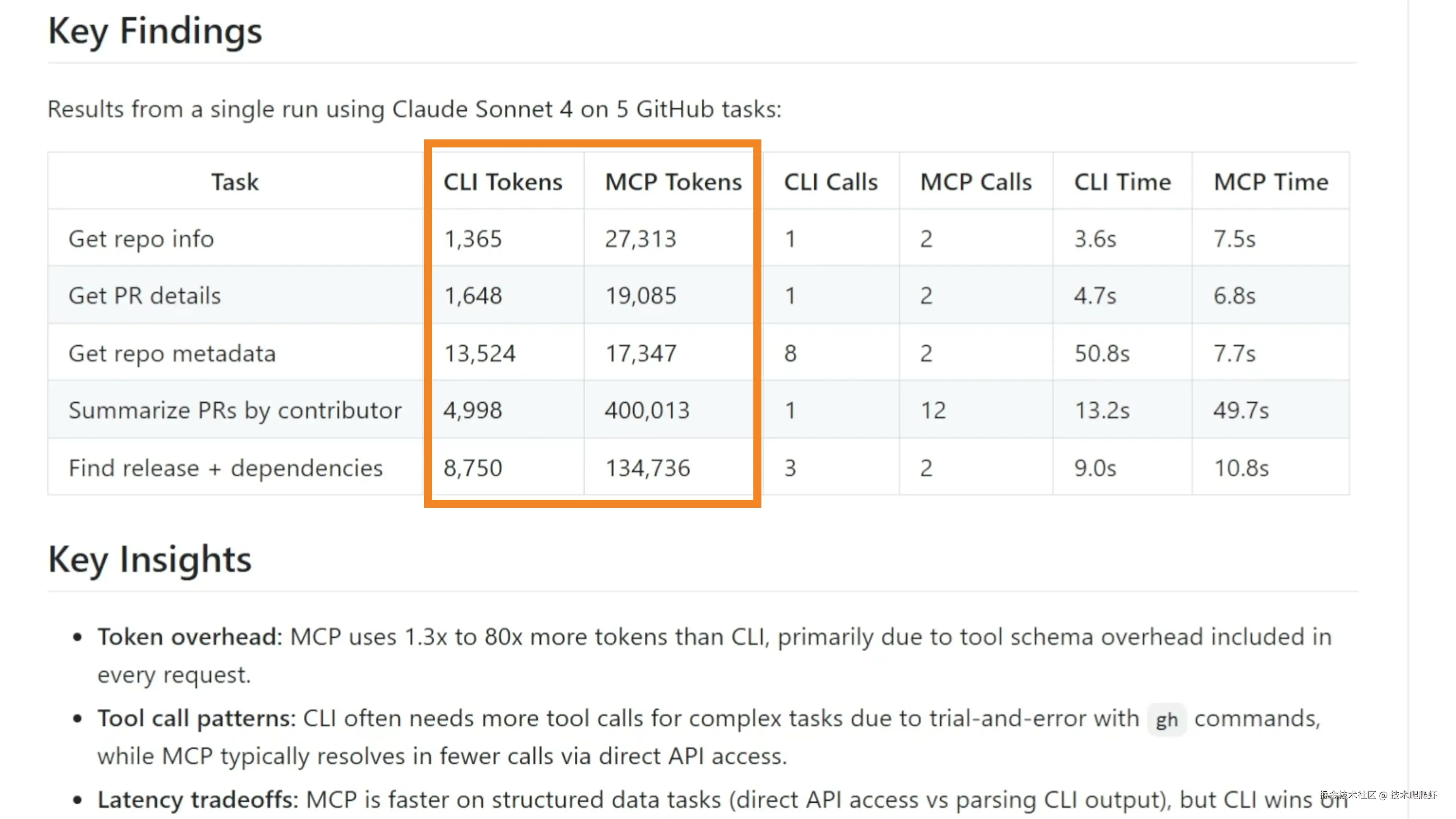
Task: Click the Key Insights heading
Action: [150, 560]
